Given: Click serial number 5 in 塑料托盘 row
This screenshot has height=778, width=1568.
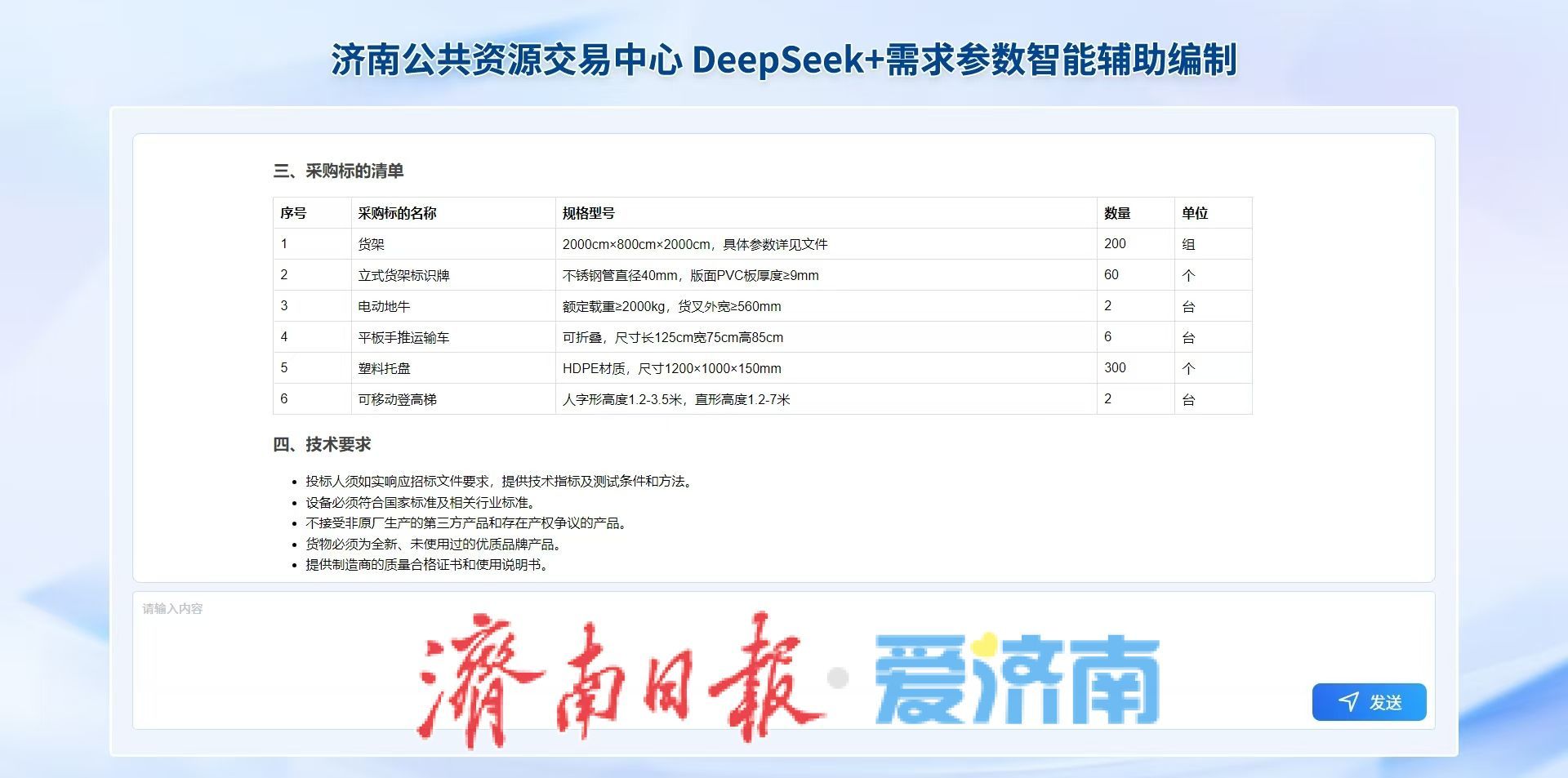Looking at the screenshot, I should 284,367.
